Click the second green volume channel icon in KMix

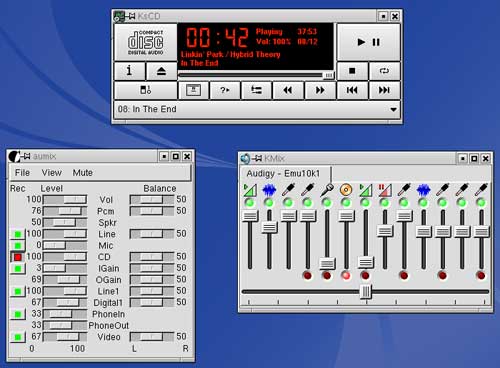(x=365, y=190)
